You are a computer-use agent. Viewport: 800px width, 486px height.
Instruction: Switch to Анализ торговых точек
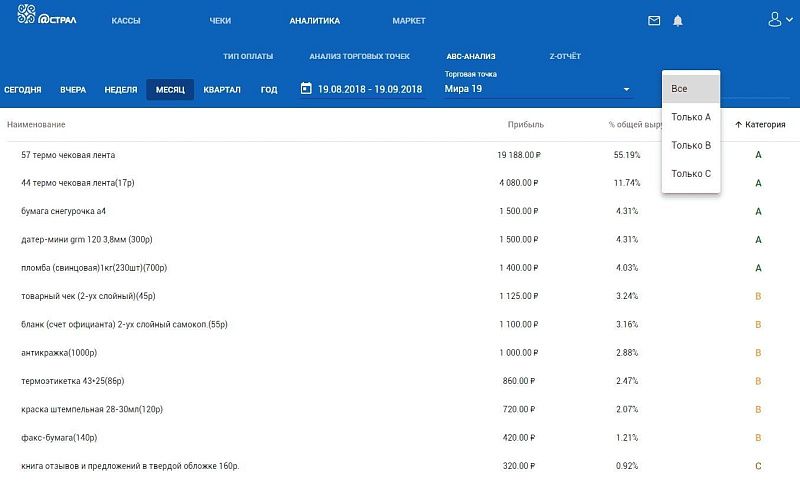pyautogui.click(x=359, y=56)
